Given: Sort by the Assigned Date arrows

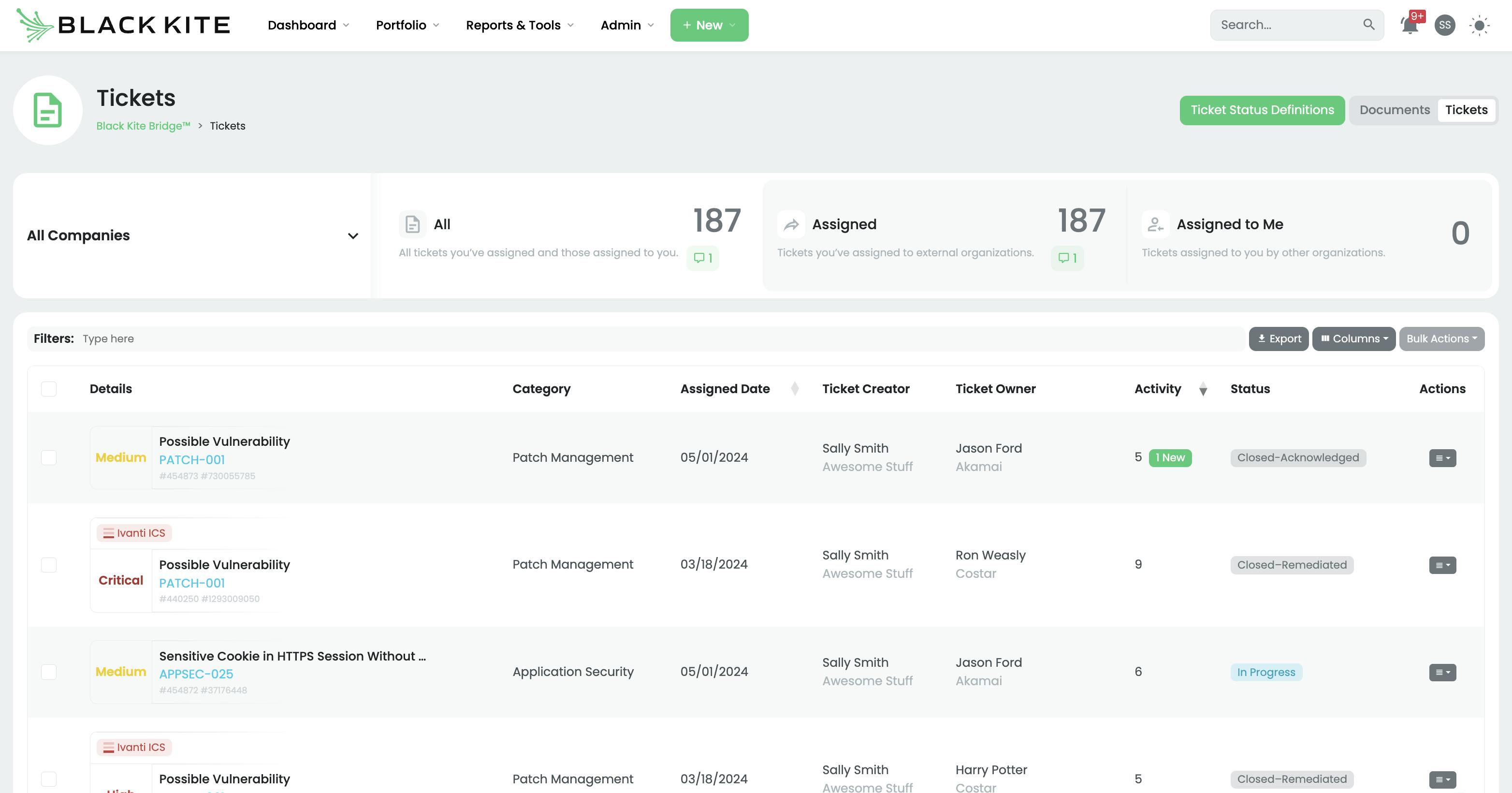Looking at the screenshot, I should pyautogui.click(x=795, y=389).
